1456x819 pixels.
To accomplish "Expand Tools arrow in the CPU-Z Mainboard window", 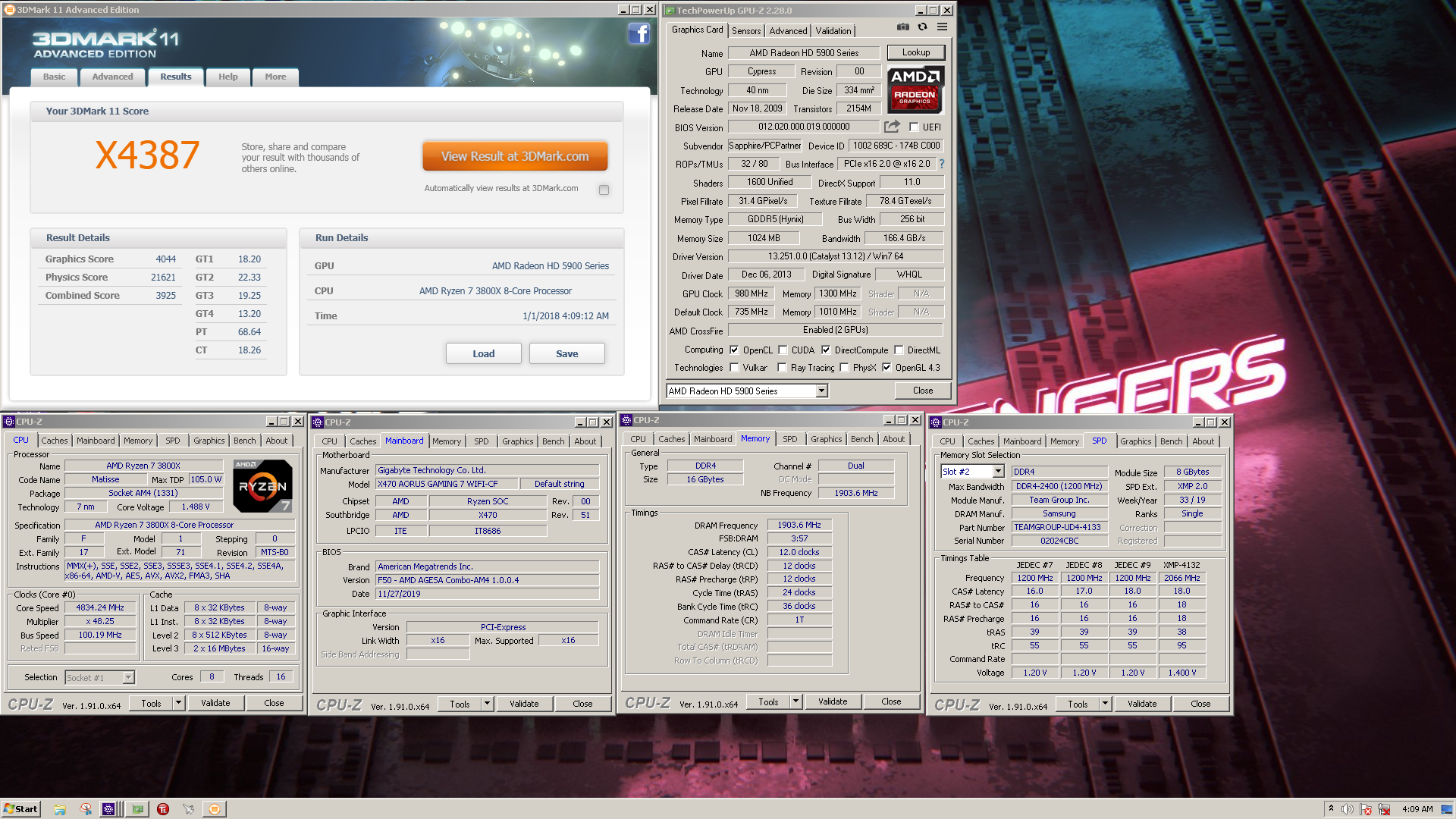I will 488,704.
